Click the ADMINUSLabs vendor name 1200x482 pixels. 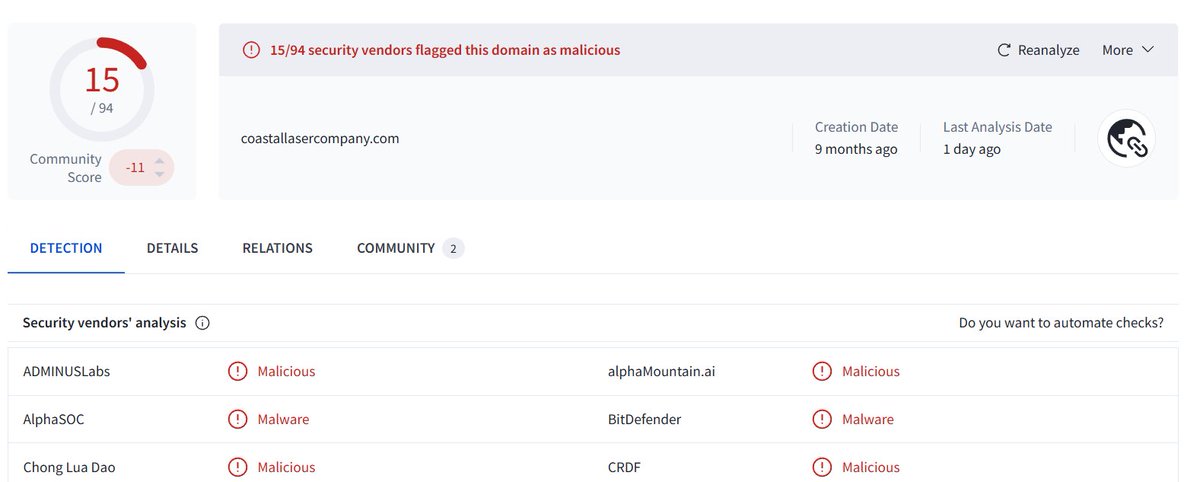(67, 371)
